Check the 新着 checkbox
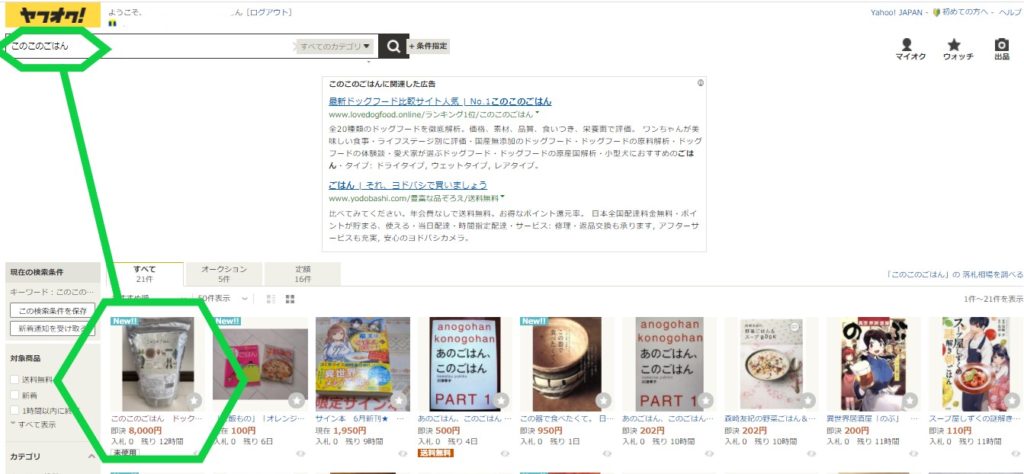The width and height of the screenshot is (1024, 474). (x=14, y=395)
